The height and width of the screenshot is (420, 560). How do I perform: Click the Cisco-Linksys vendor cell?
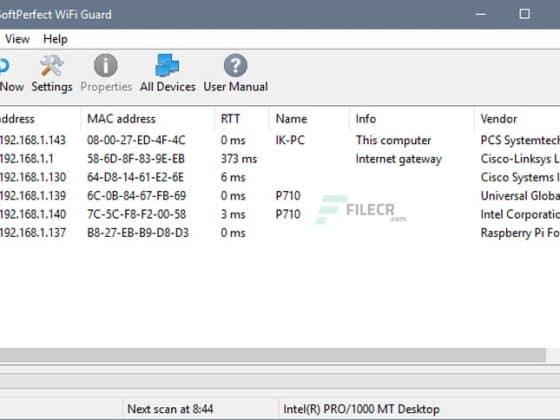(x=520, y=159)
